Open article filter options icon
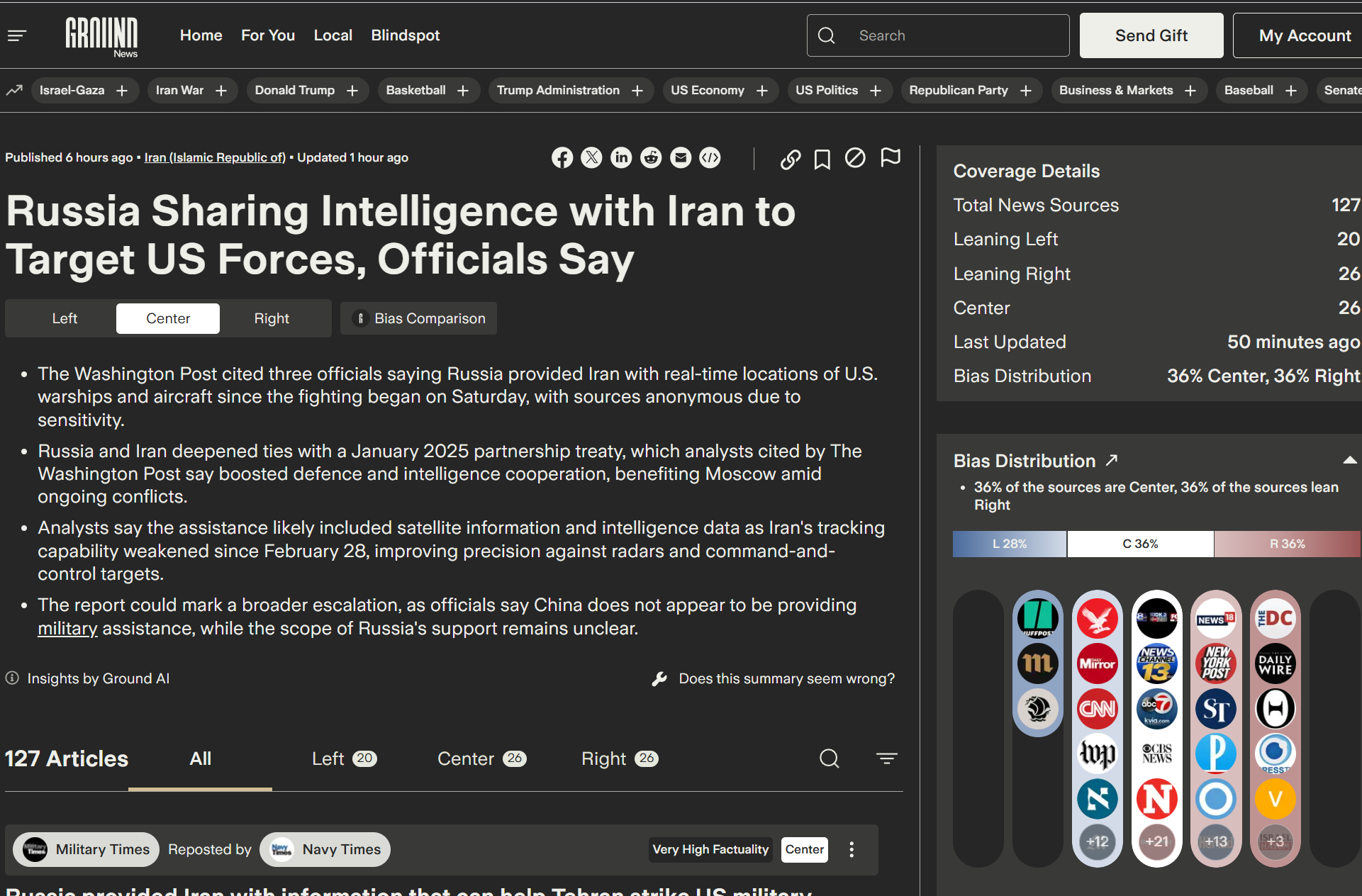 886,758
